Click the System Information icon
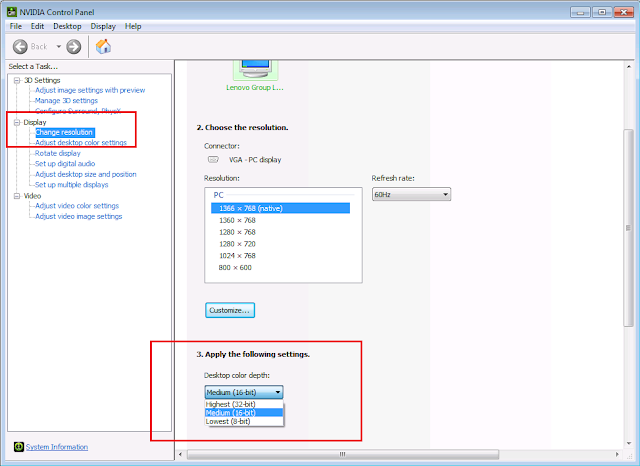 (19, 447)
